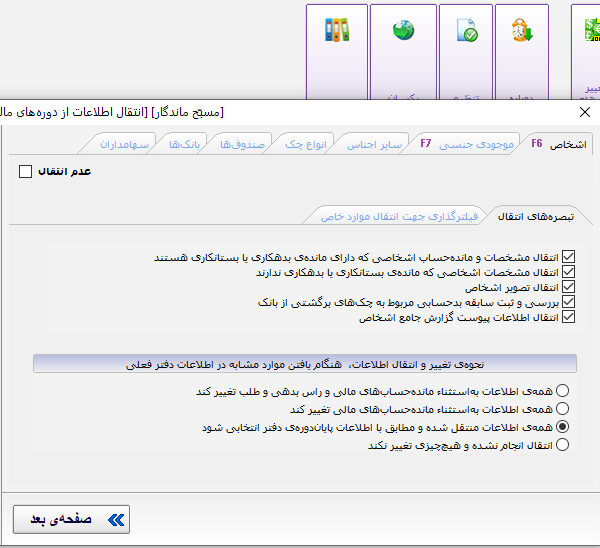Uncheck انتقال تصویر اشخاص checkbox

[570, 287]
